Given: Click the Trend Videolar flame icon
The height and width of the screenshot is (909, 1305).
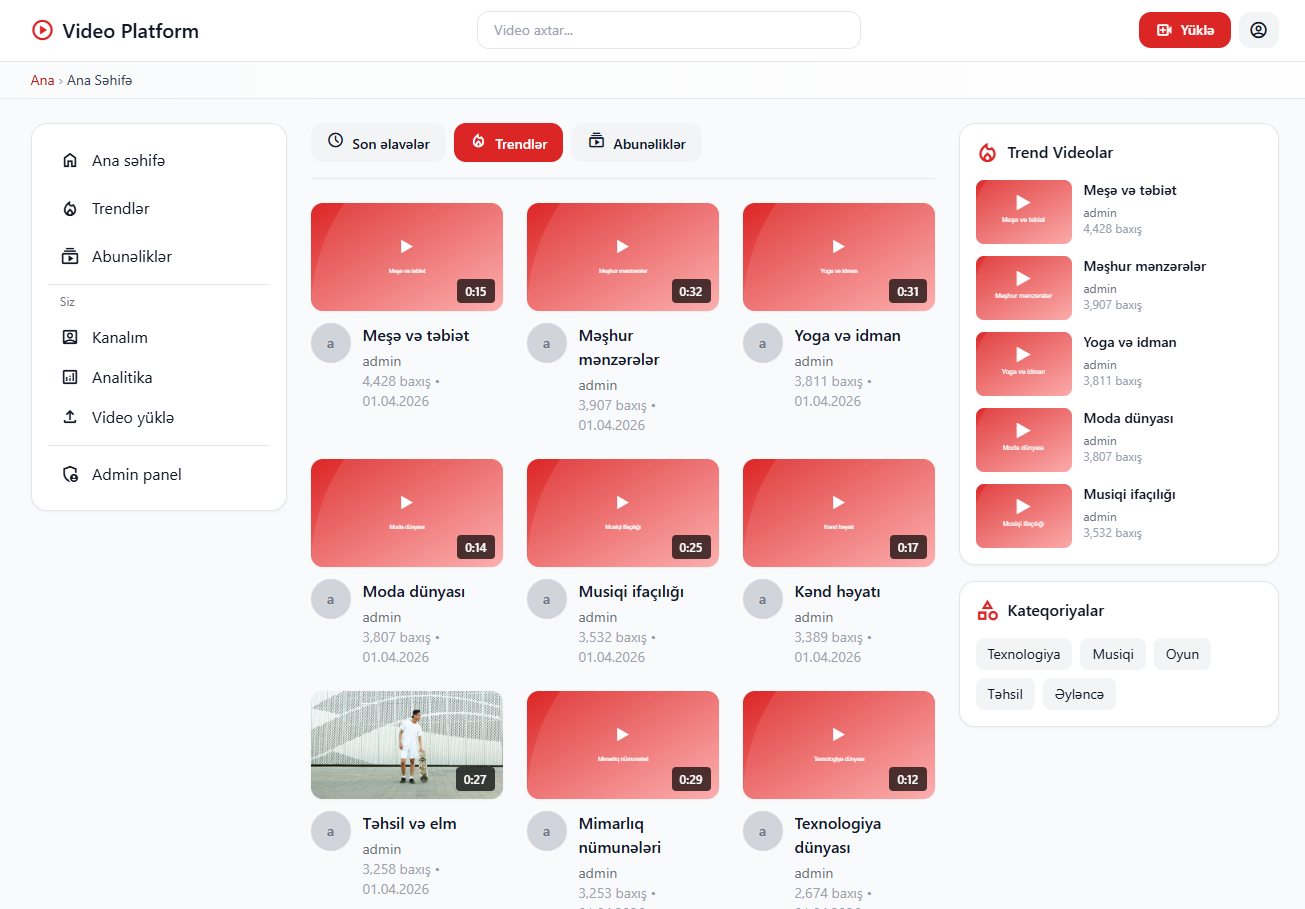Looking at the screenshot, I should (x=987, y=153).
